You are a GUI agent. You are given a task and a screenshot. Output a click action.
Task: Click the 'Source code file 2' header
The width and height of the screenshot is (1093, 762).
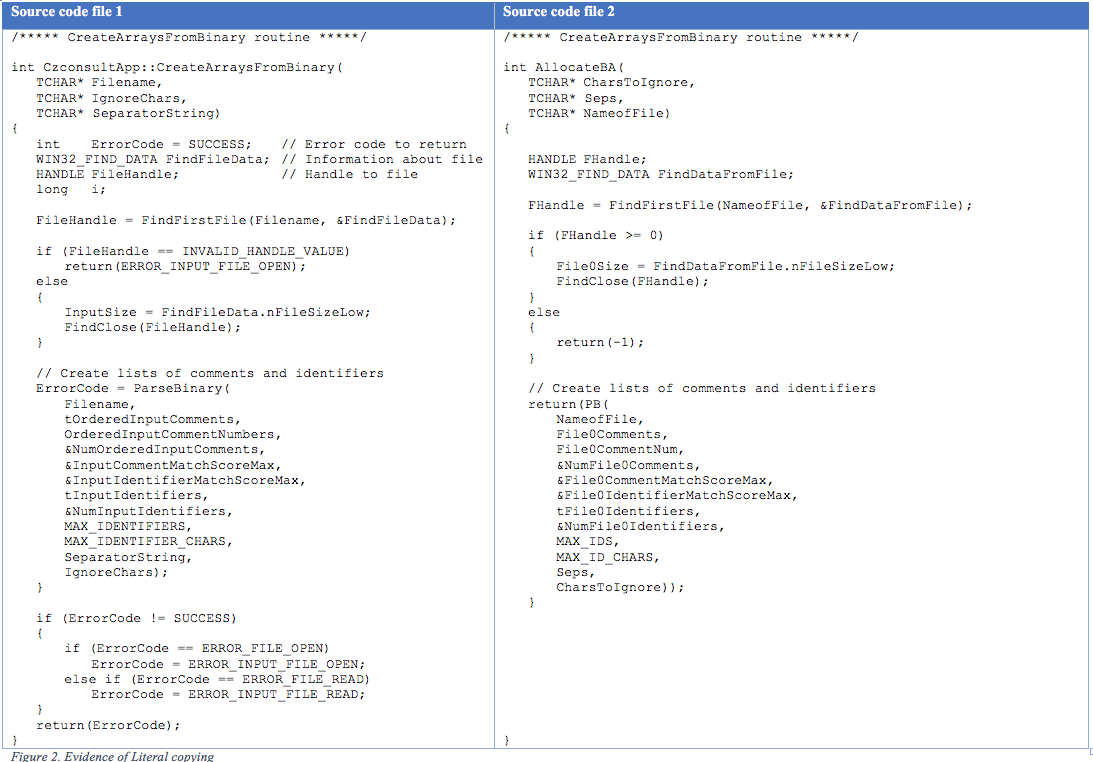(x=559, y=12)
